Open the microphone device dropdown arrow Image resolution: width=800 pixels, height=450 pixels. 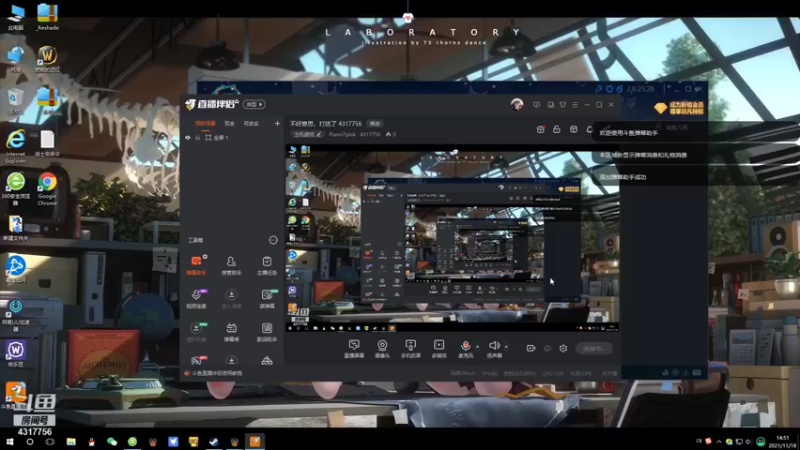478,347
